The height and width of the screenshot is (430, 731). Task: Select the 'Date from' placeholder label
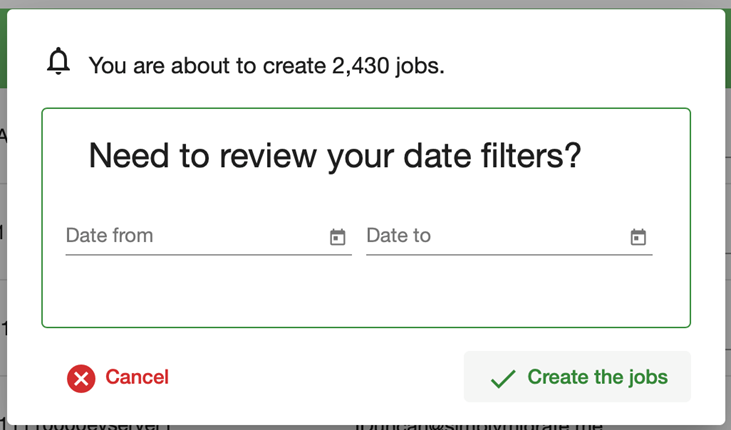109,236
